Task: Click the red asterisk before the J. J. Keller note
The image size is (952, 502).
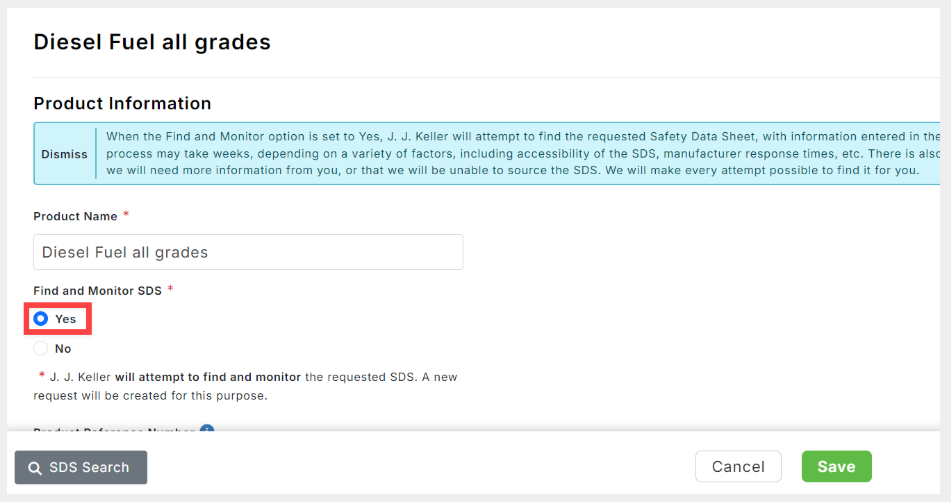Action: coord(42,375)
